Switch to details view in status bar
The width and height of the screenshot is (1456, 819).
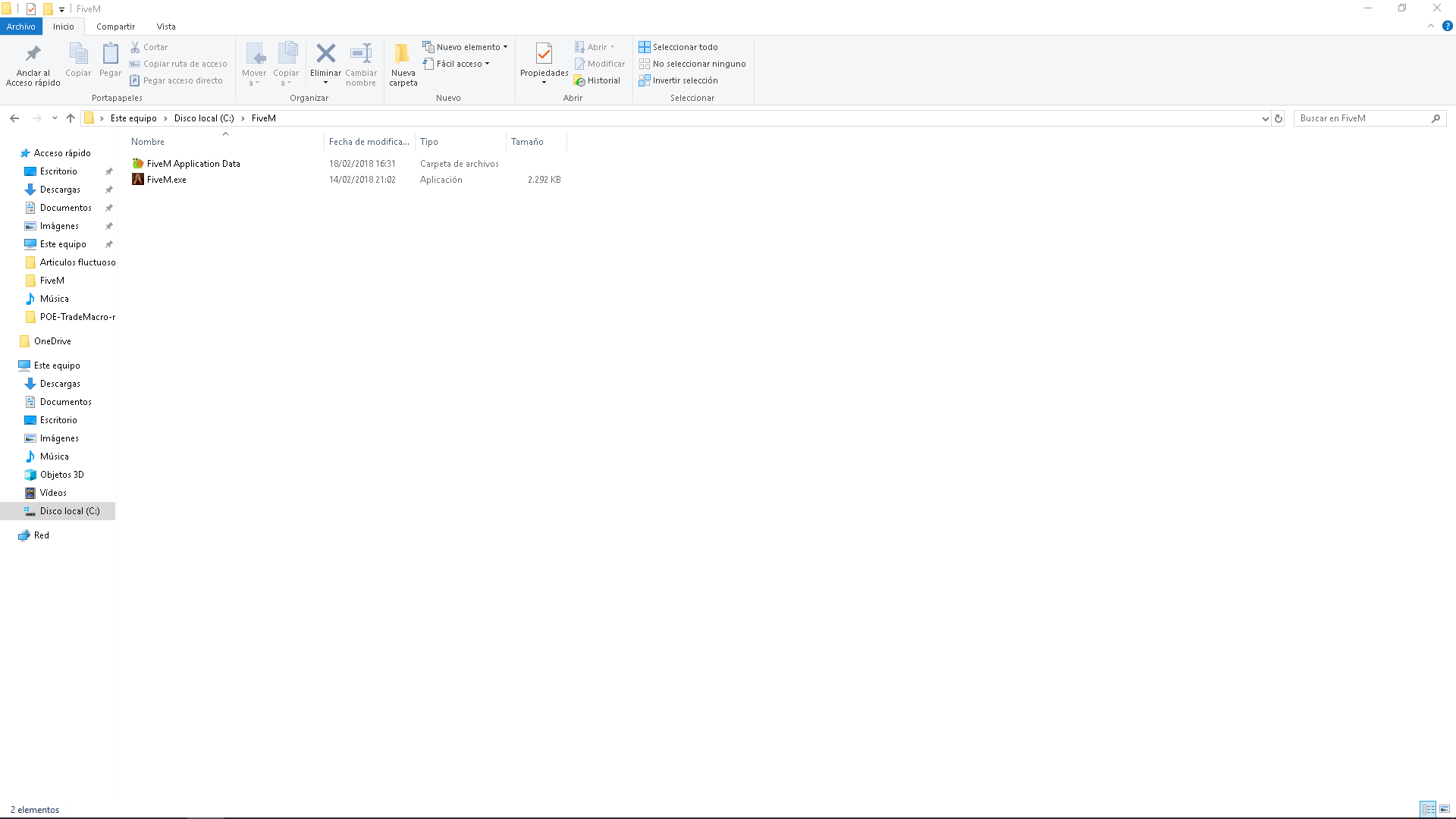[1428, 809]
